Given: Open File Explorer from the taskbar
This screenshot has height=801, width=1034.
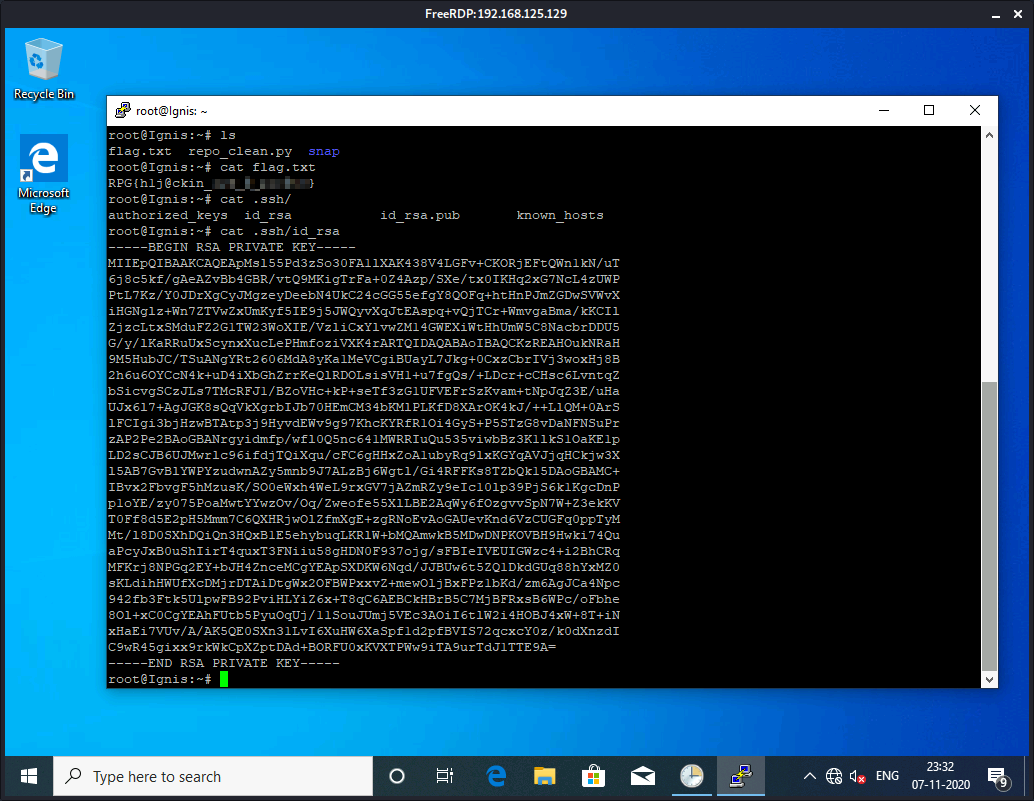Looking at the screenshot, I should coord(544,776).
